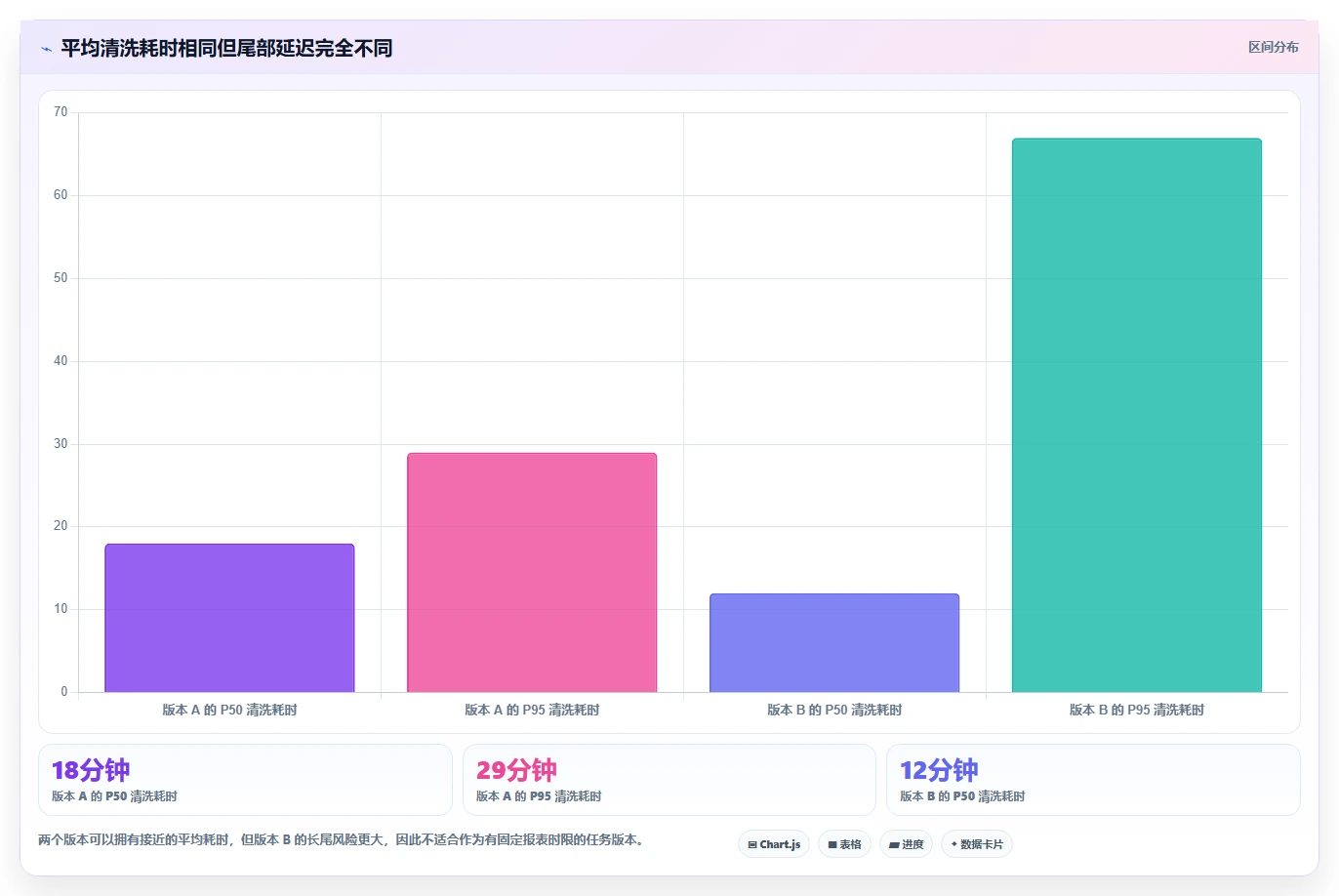Click the y-axis value 50
Screen dimensions: 1339x896
coord(61,278)
